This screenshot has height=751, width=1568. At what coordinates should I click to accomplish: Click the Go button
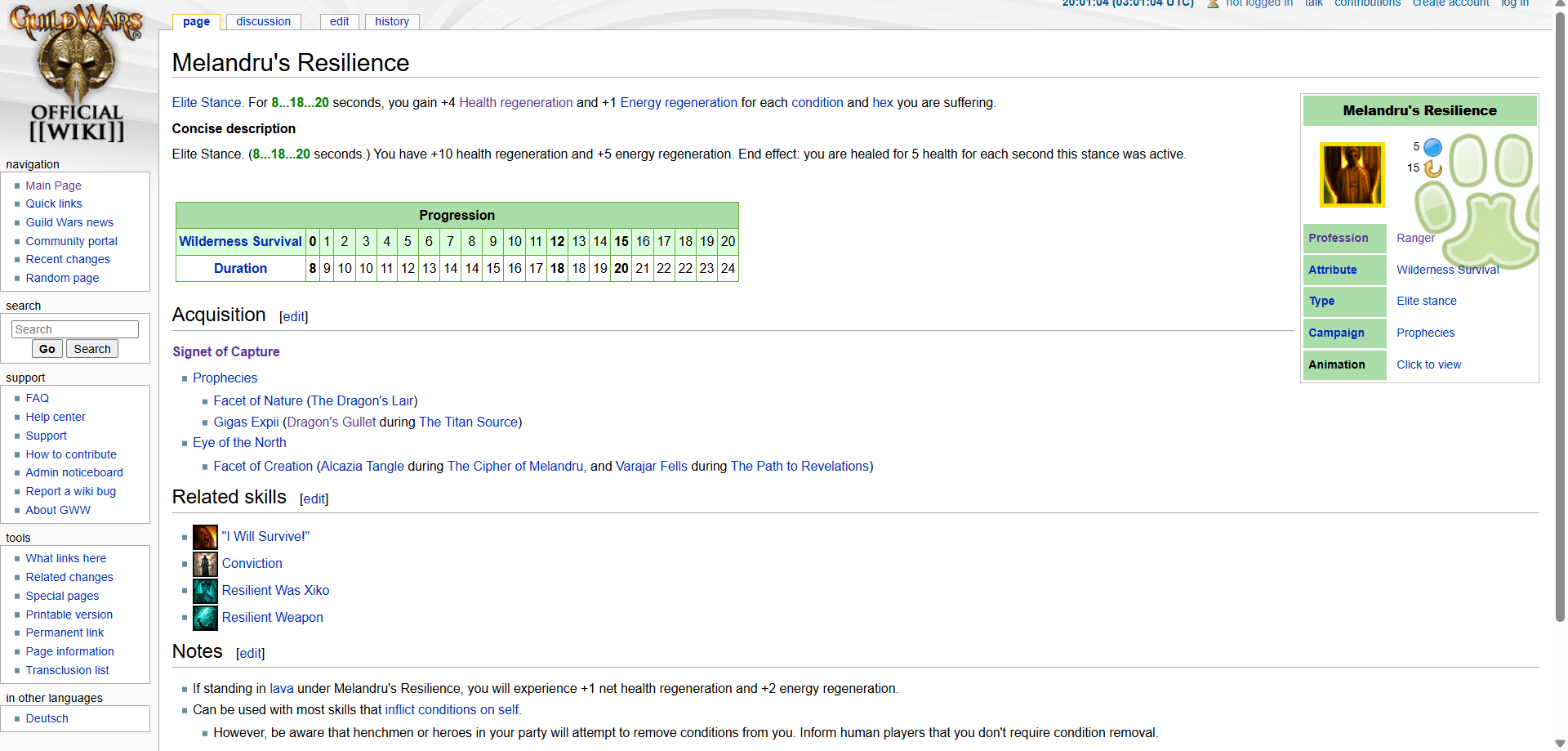(47, 349)
